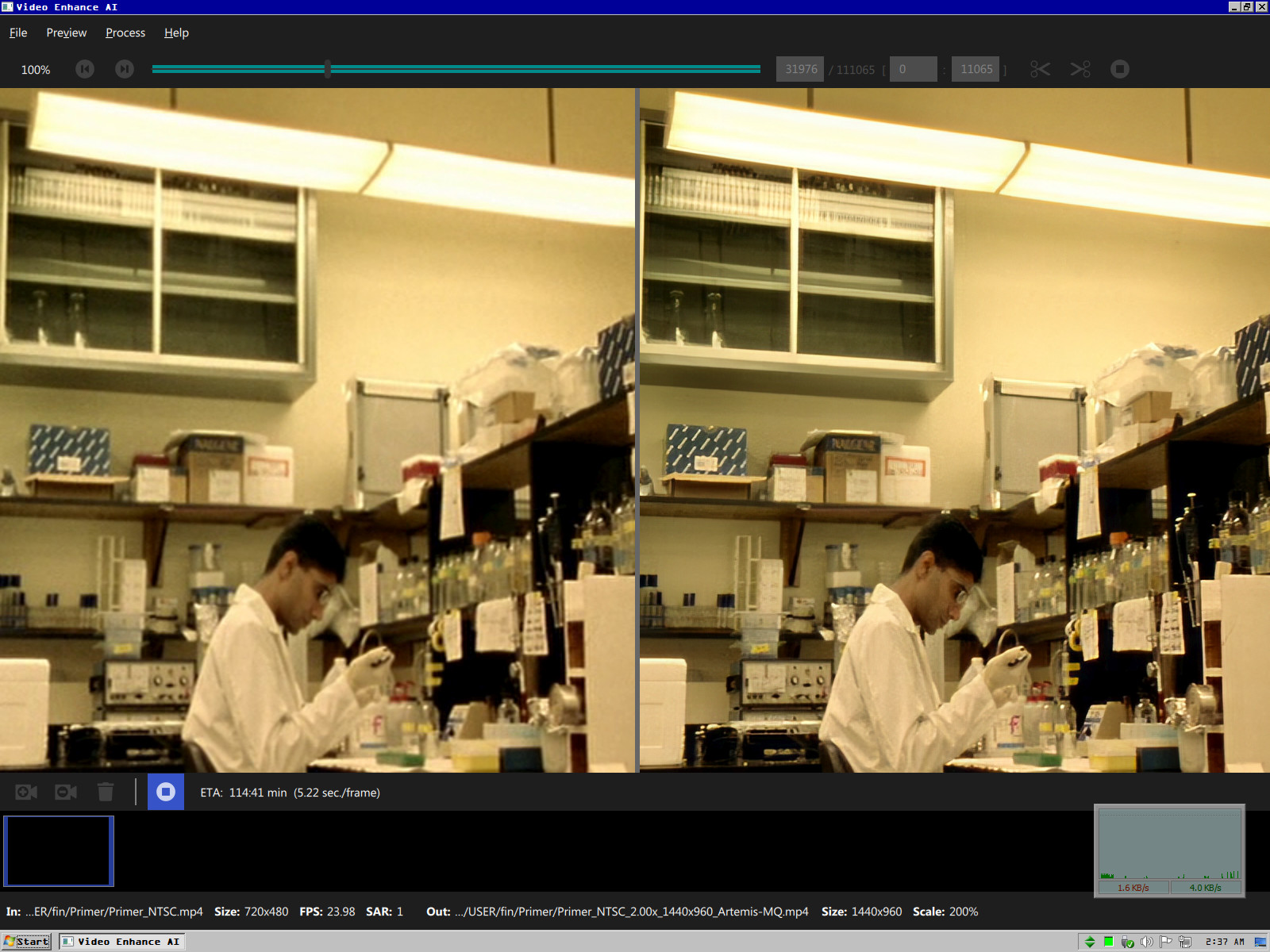Screen dimensions: 1270x952
Task: Click the USB safely remove tray icon
Action: coord(1127,942)
